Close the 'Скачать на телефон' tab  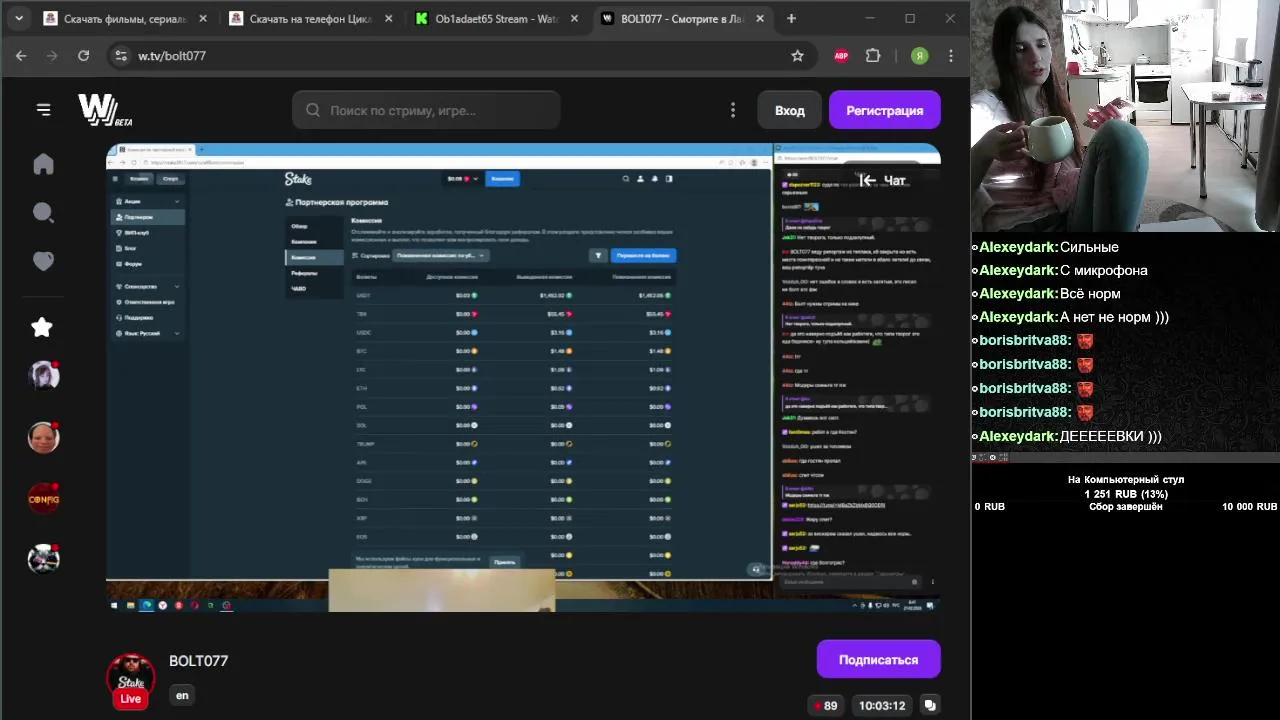(x=388, y=18)
